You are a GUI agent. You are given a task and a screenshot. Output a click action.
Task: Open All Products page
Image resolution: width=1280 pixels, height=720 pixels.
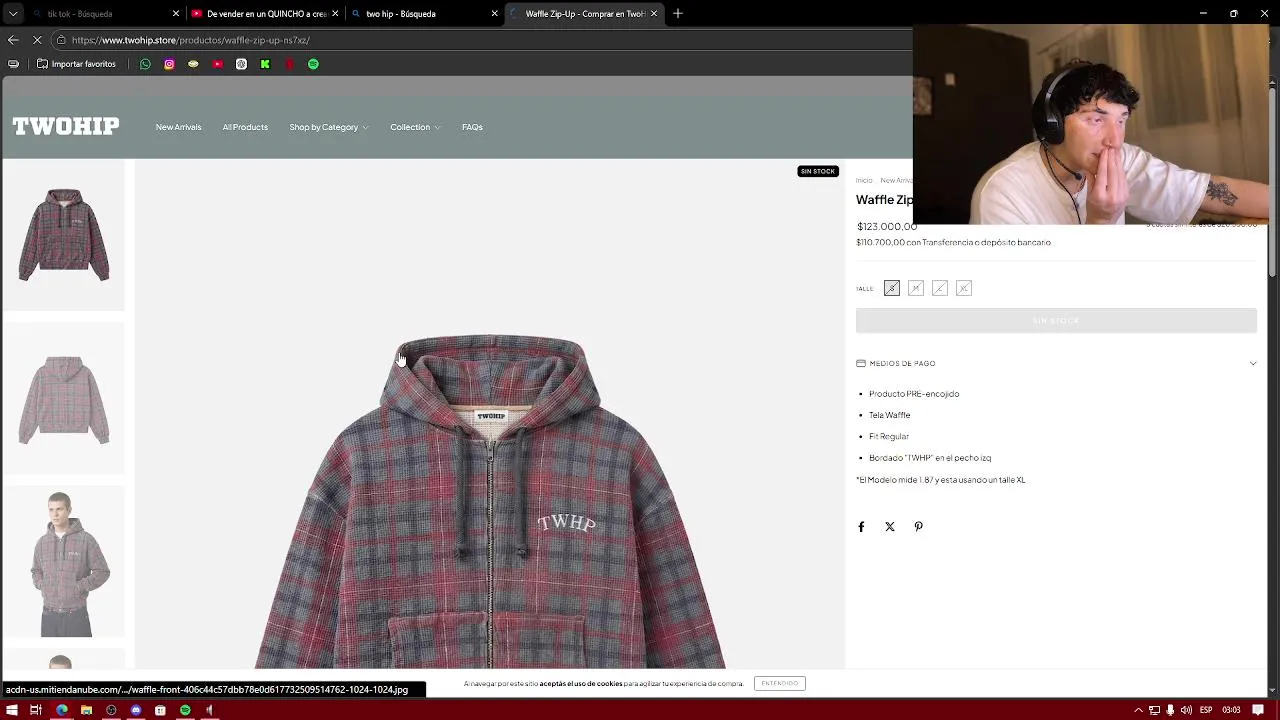[245, 127]
